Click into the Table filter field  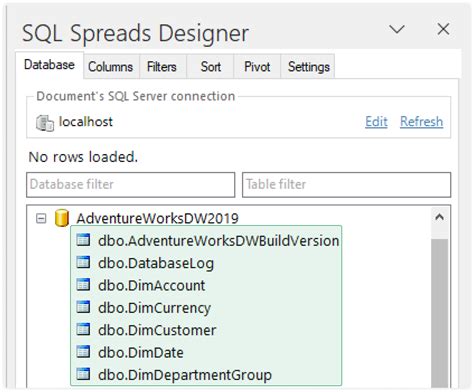(x=347, y=185)
